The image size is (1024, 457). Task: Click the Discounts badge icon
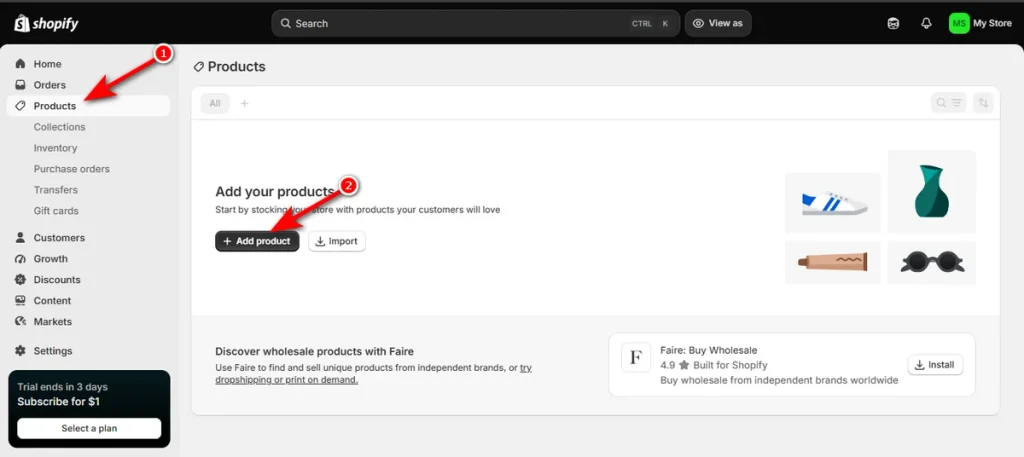click(20, 279)
